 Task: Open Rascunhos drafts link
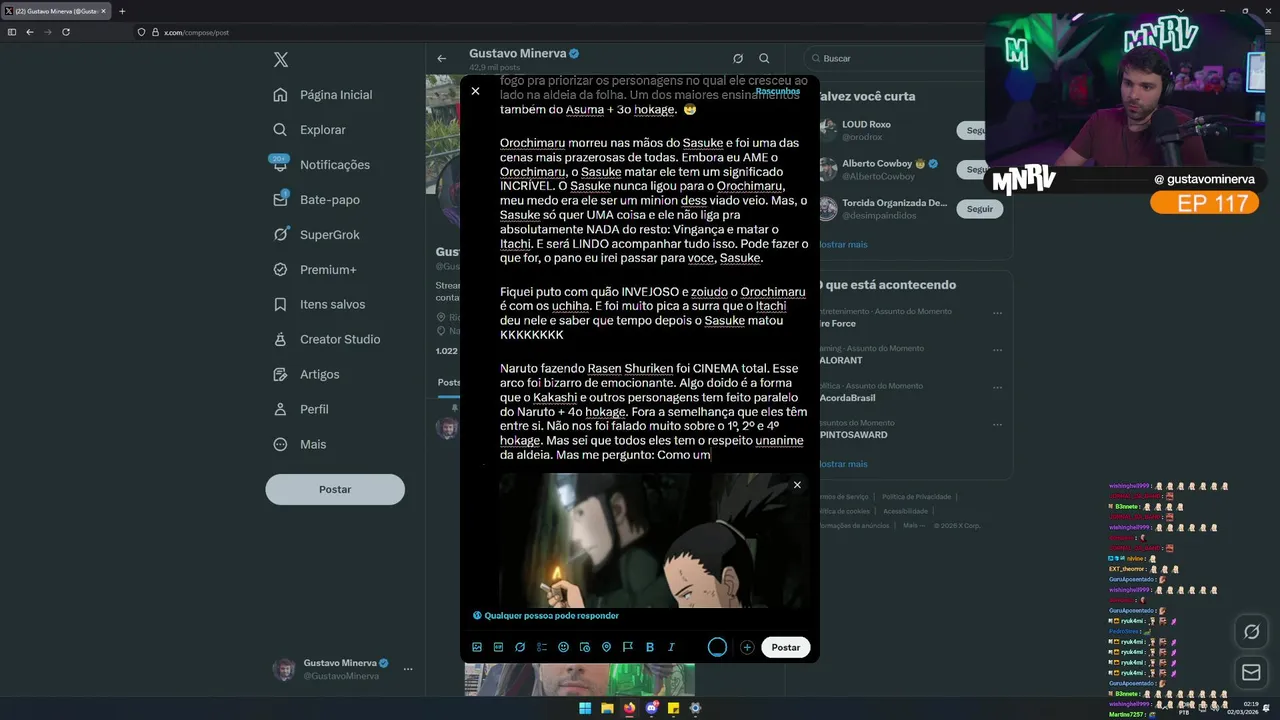777,91
